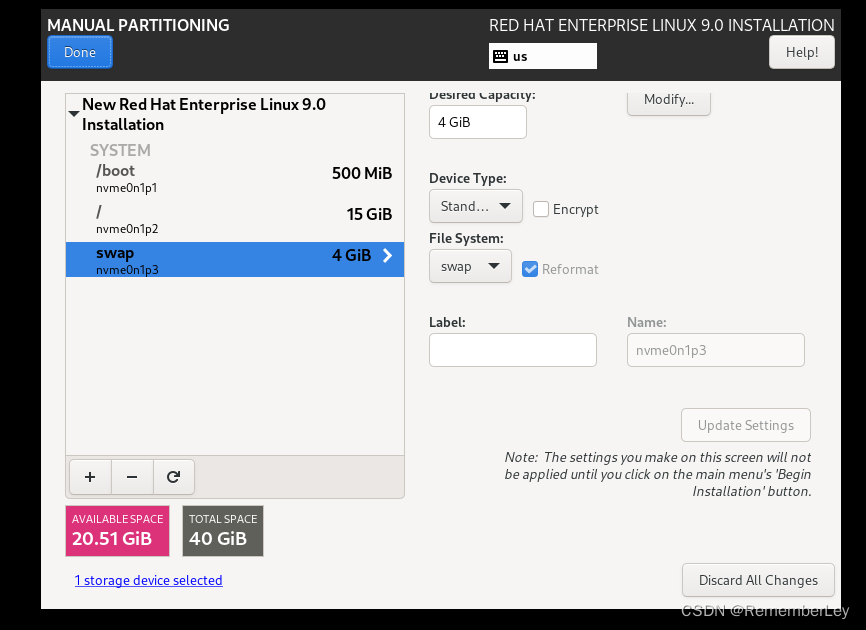Click the add mount point plus button
The height and width of the screenshot is (630, 866).
pos(90,477)
